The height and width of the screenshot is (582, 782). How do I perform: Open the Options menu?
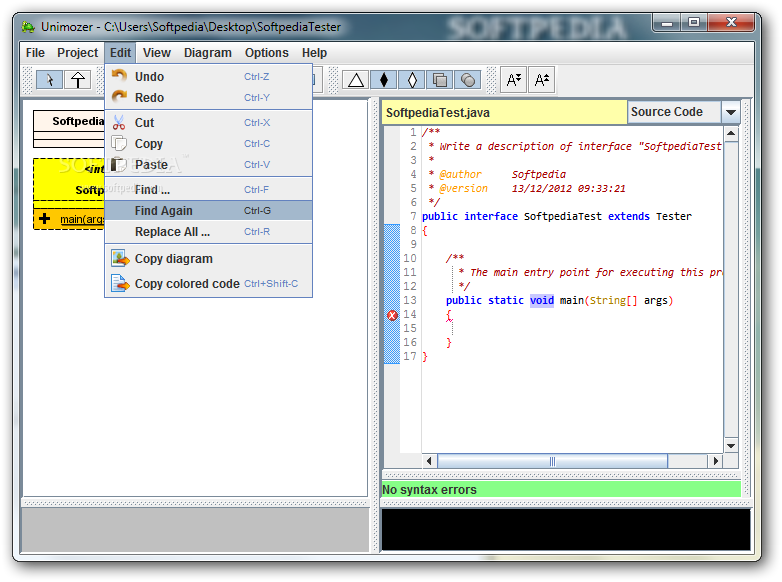coord(266,53)
